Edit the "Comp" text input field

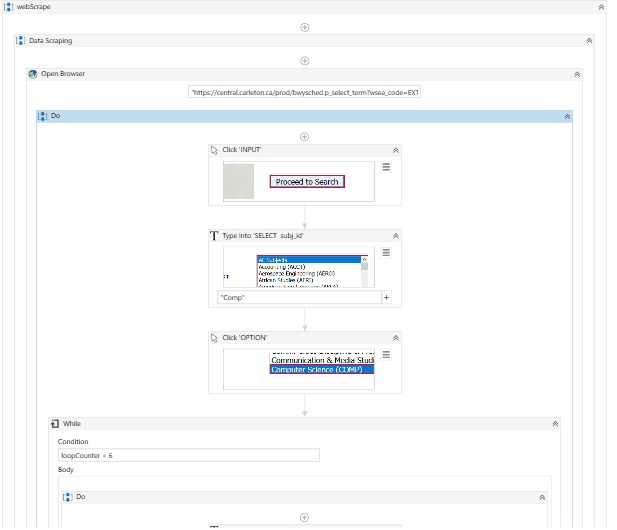pyautogui.click(x=299, y=297)
